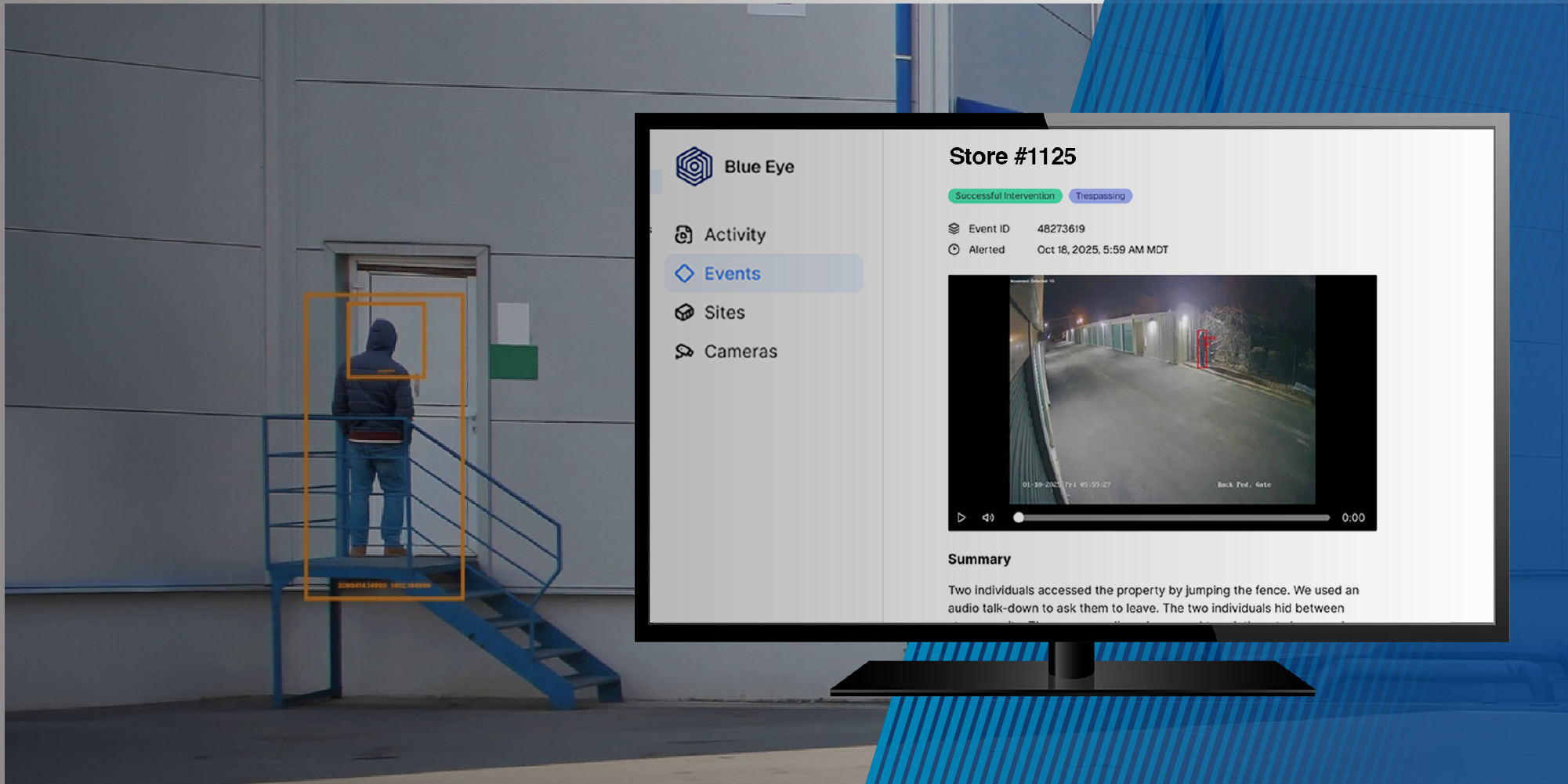Click the Trespassing tag
The height and width of the screenshot is (784, 1568).
click(1099, 196)
